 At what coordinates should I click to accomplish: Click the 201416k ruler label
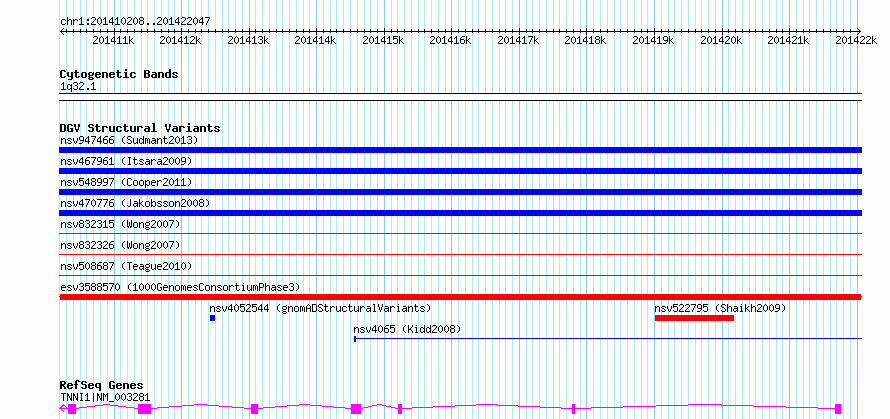coord(451,40)
